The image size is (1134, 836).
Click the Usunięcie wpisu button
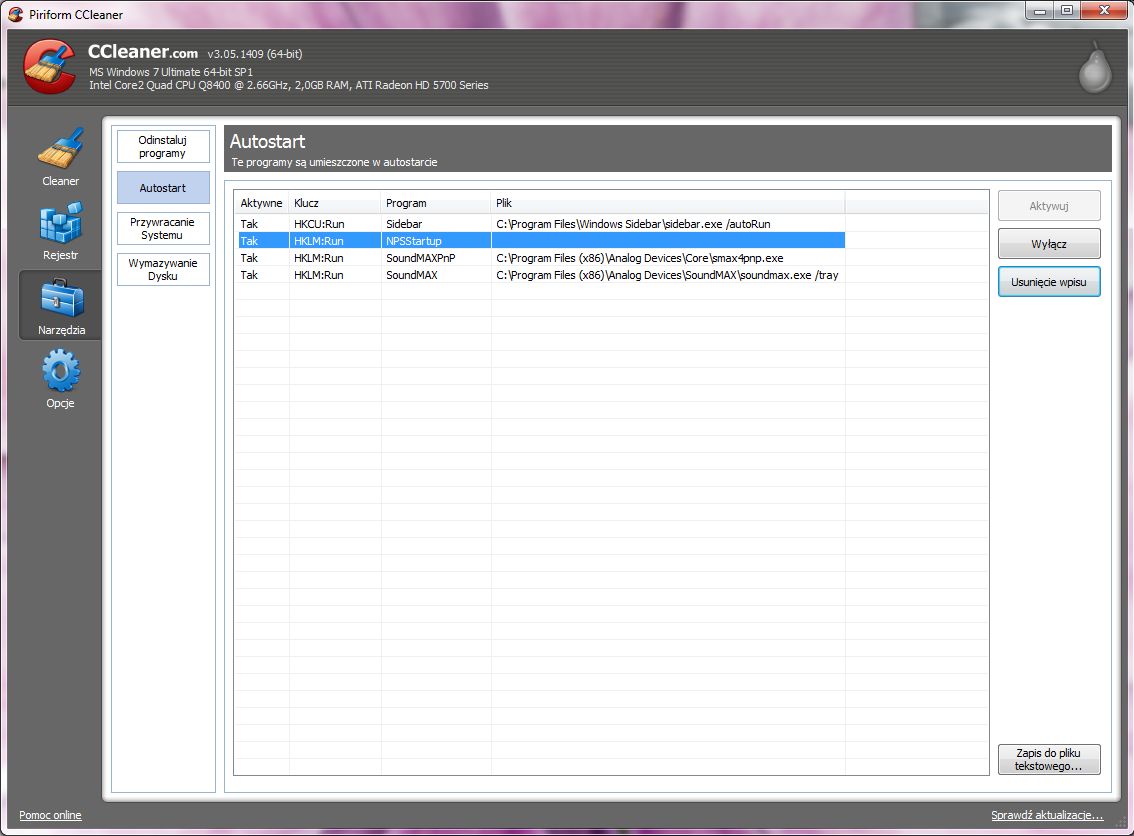(1049, 282)
